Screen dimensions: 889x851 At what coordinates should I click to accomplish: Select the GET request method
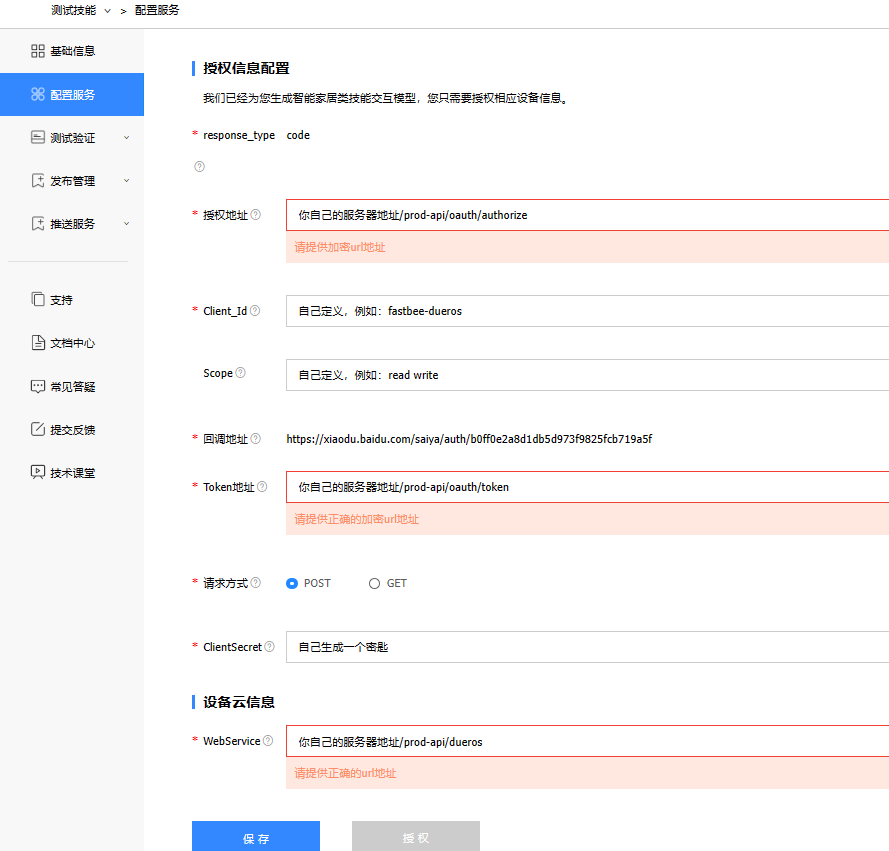click(x=374, y=583)
